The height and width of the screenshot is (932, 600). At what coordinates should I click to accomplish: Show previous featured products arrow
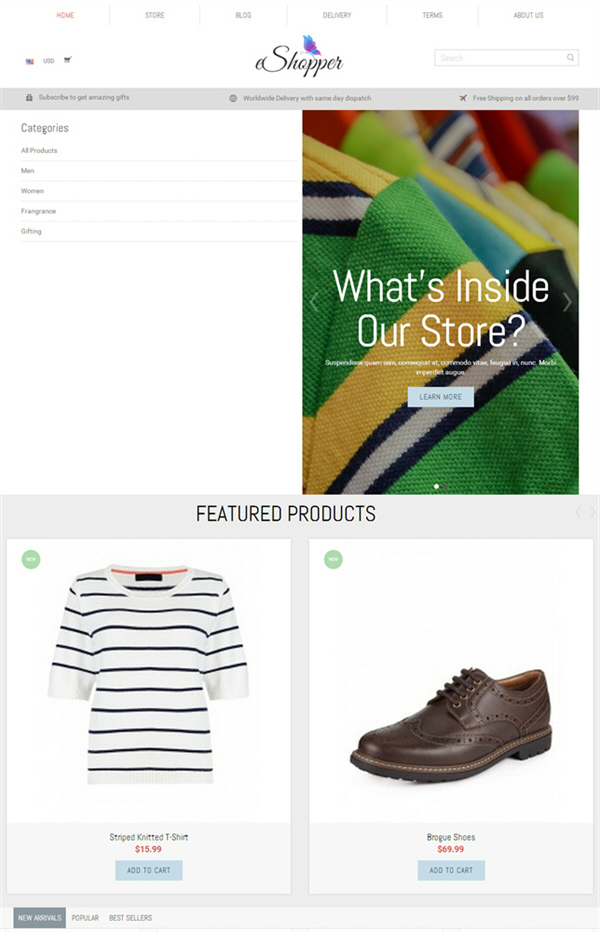[578, 512]
